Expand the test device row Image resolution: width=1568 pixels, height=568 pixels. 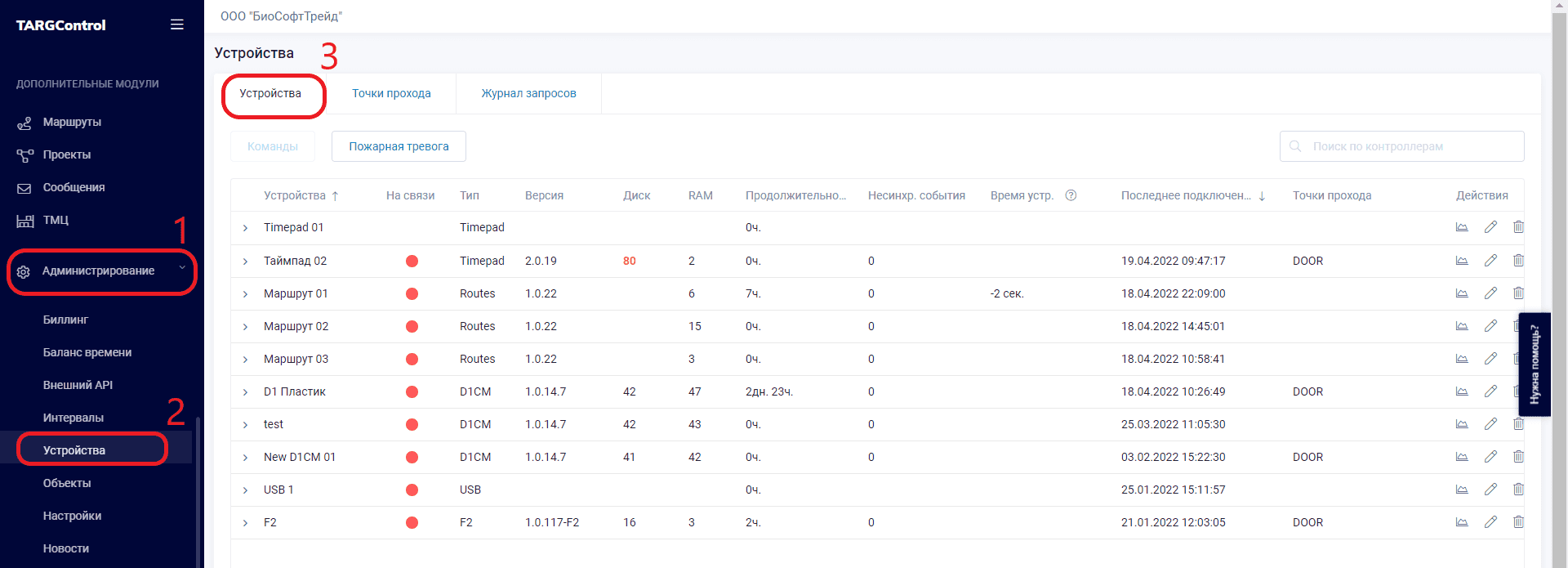click(x=245, y=425)
